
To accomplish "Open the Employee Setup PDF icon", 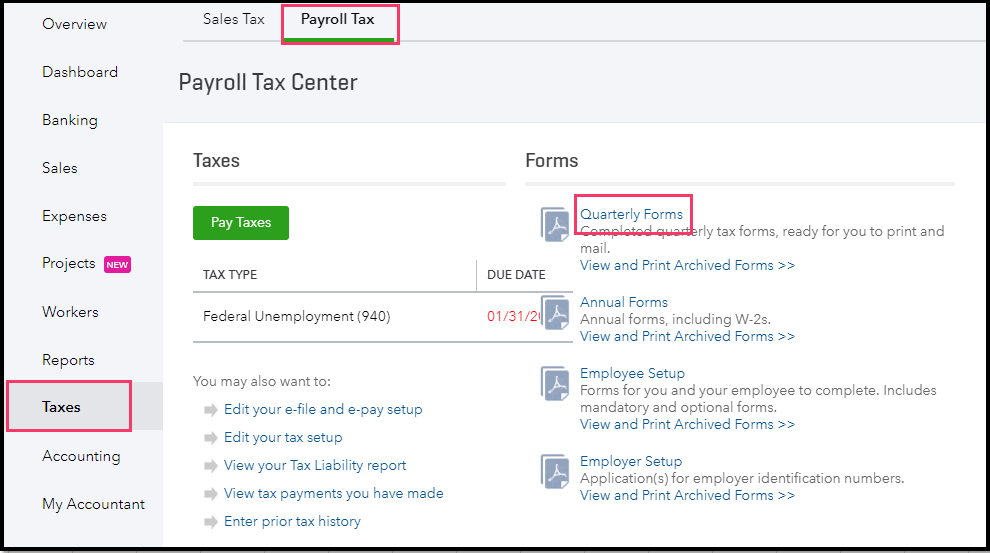I will (x=556, y=383).
